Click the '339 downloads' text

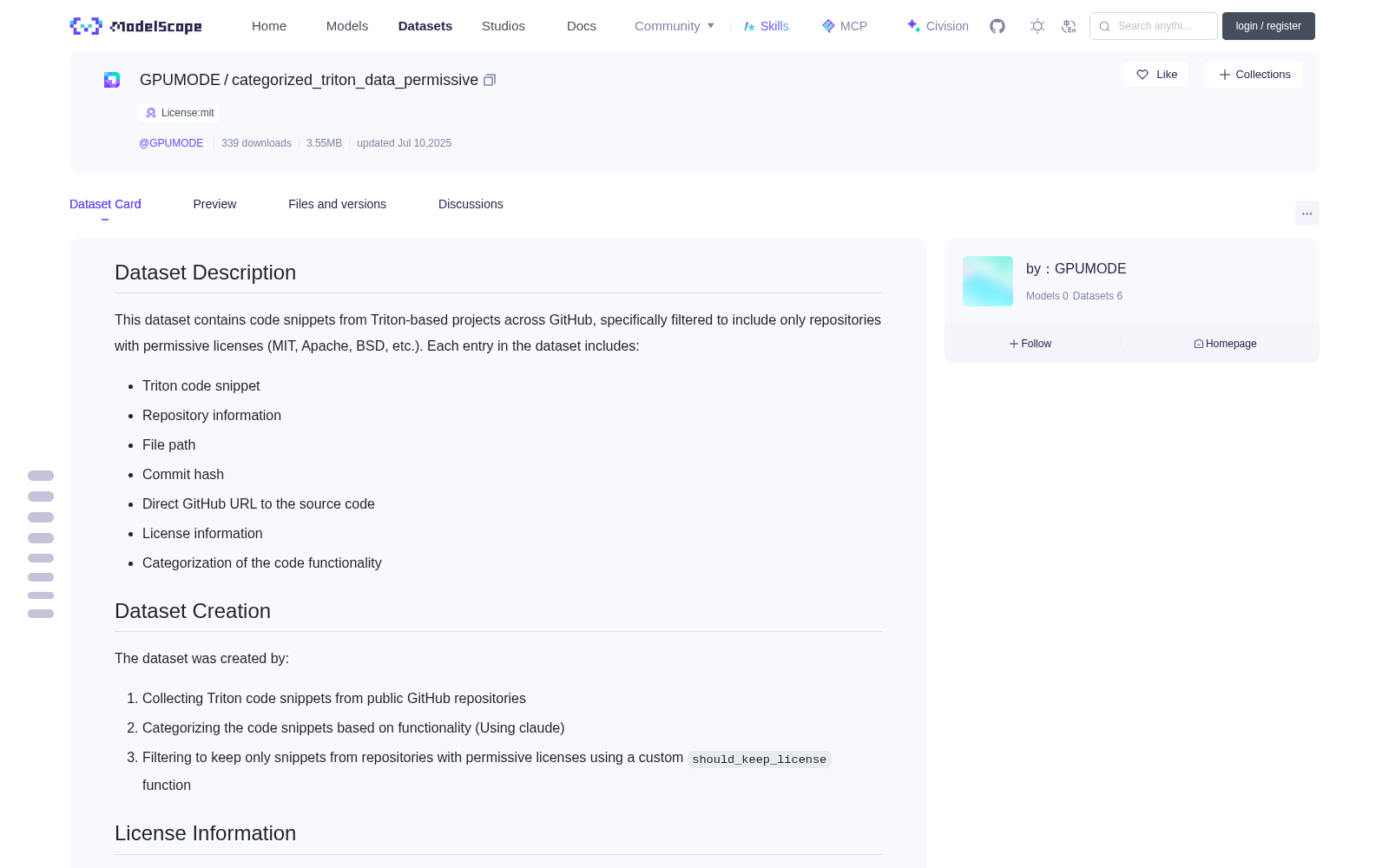tap(256, 143)
